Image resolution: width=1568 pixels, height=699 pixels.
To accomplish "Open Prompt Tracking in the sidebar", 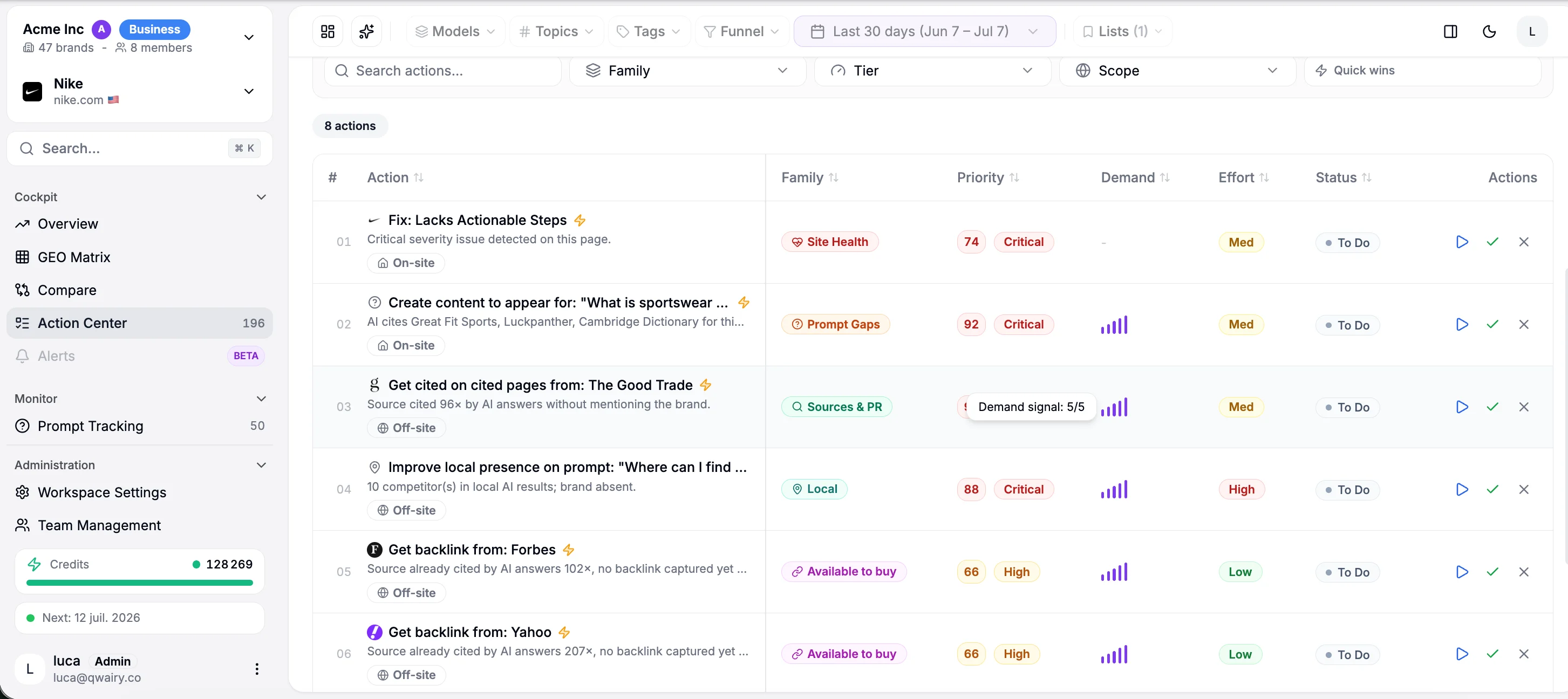I will point(139,427).
